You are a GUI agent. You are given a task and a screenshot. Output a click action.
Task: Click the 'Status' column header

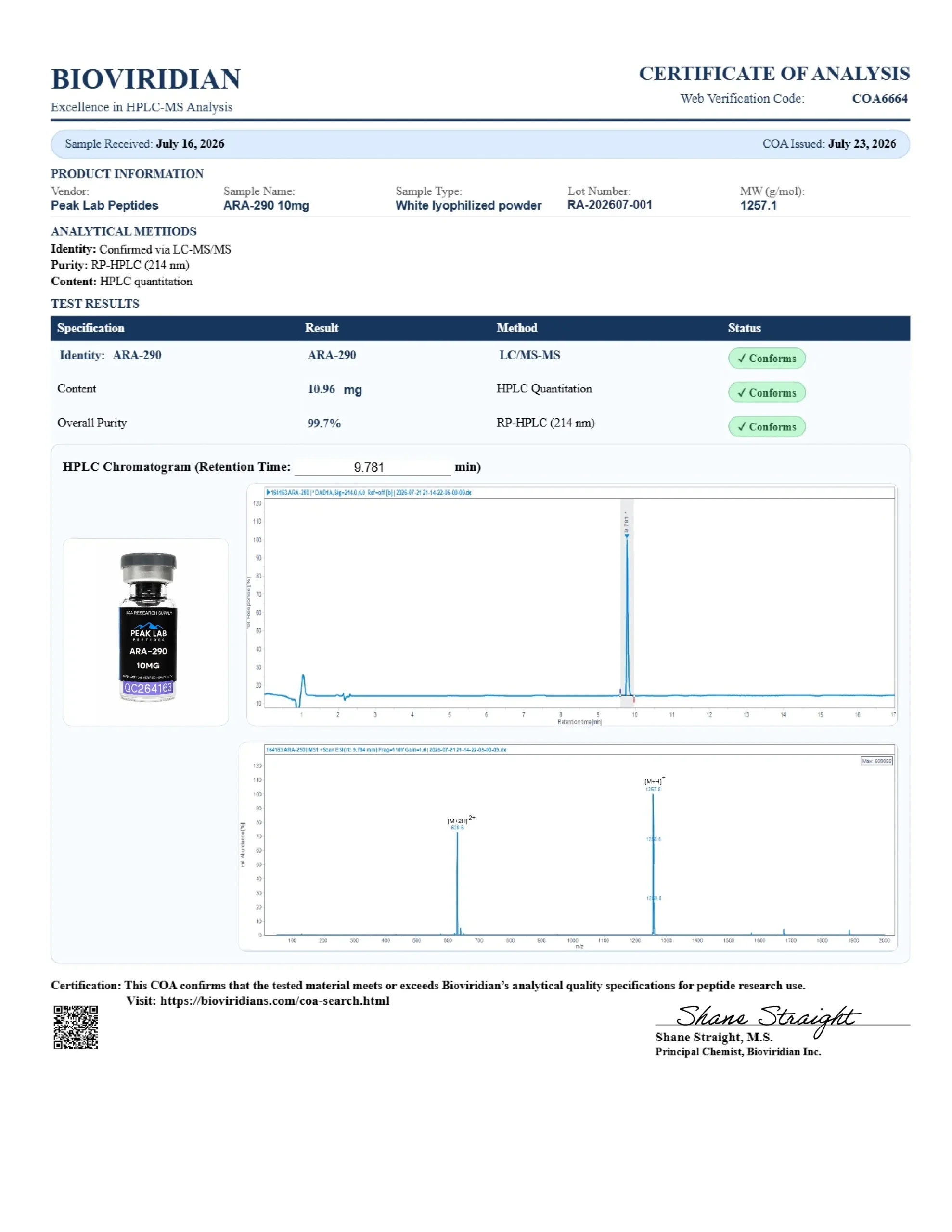(x=745, y=328)
